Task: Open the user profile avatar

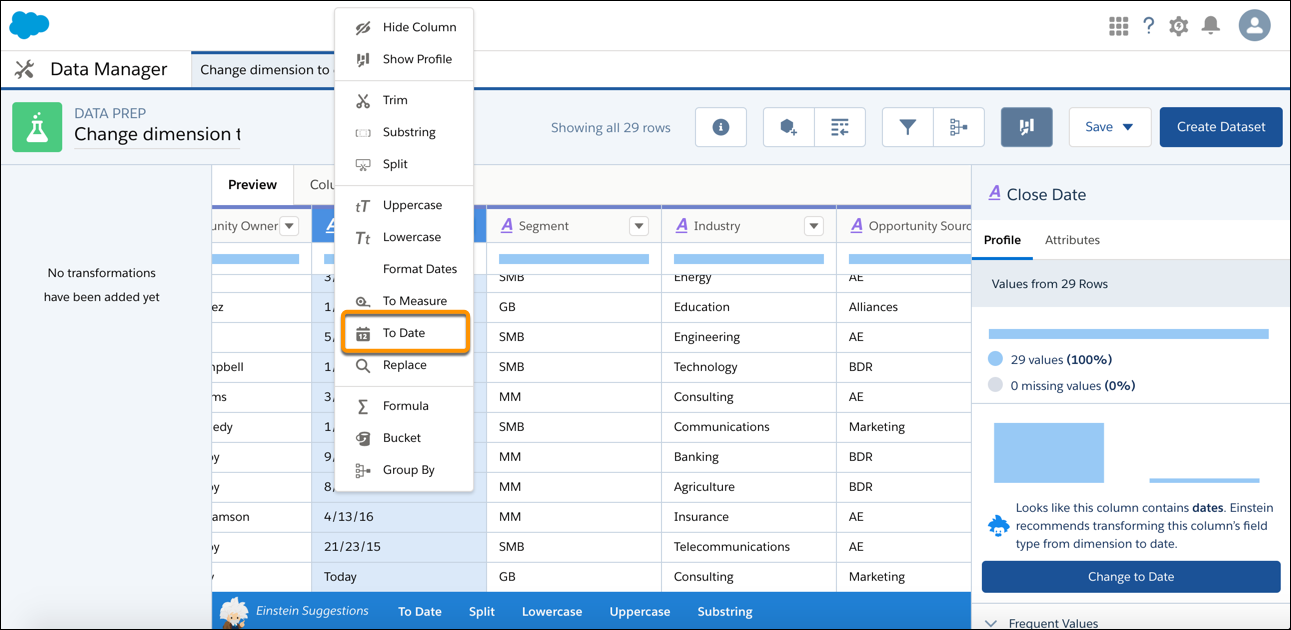Action: (x=1254, y=25)
